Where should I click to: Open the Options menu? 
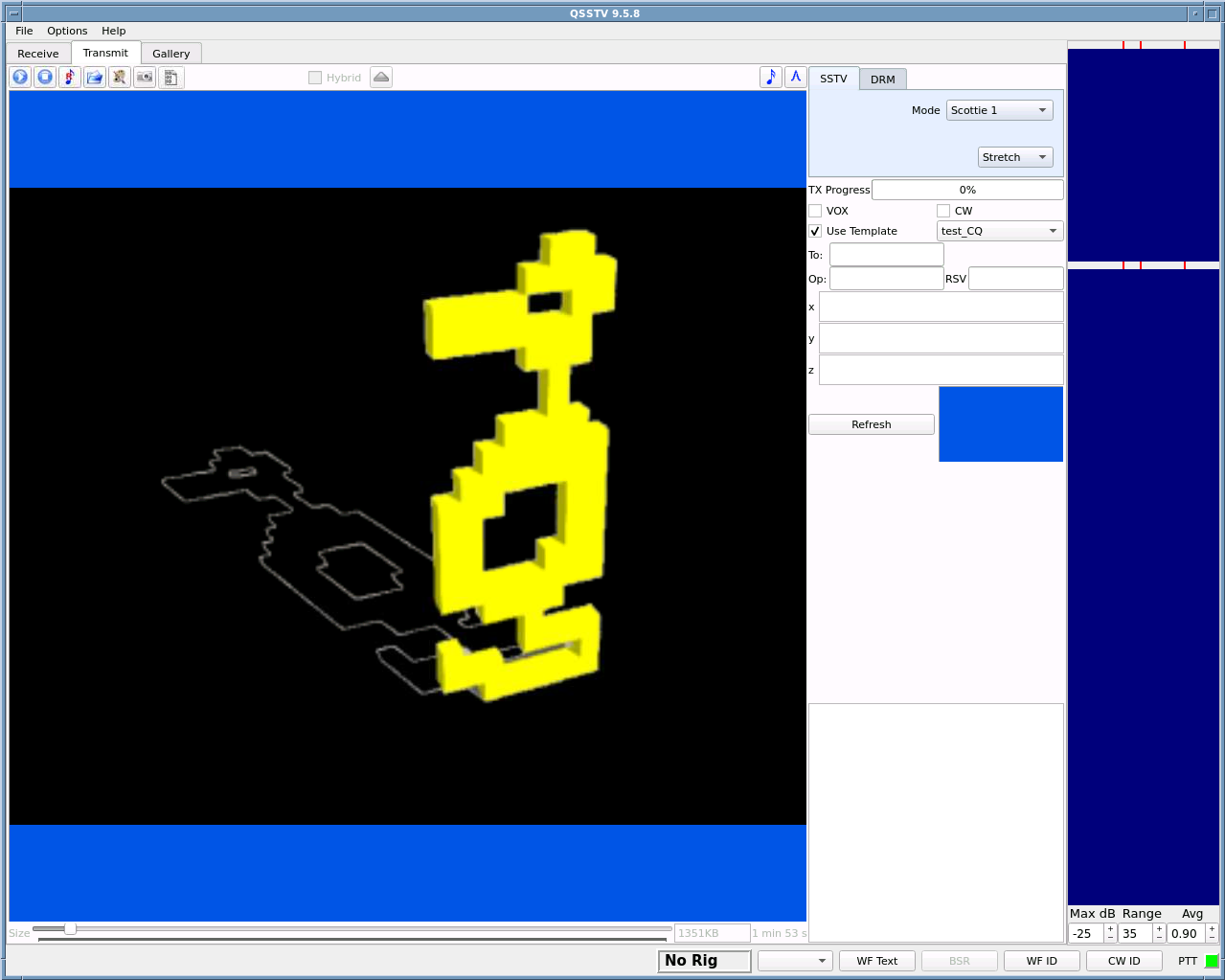coord(66,30)
